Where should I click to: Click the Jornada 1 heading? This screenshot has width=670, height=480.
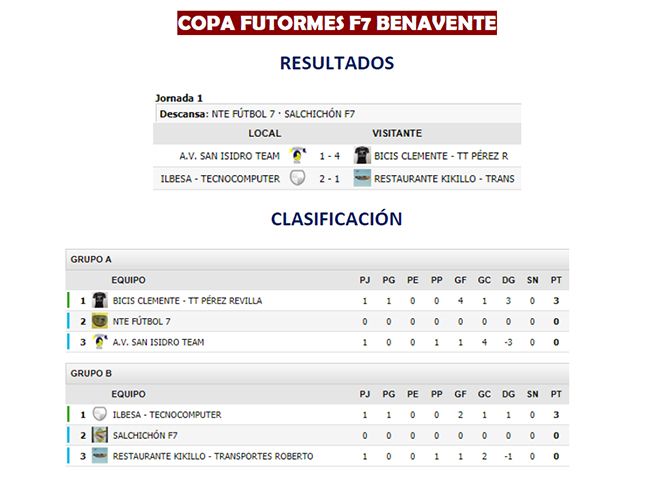[x=180, y=98]
